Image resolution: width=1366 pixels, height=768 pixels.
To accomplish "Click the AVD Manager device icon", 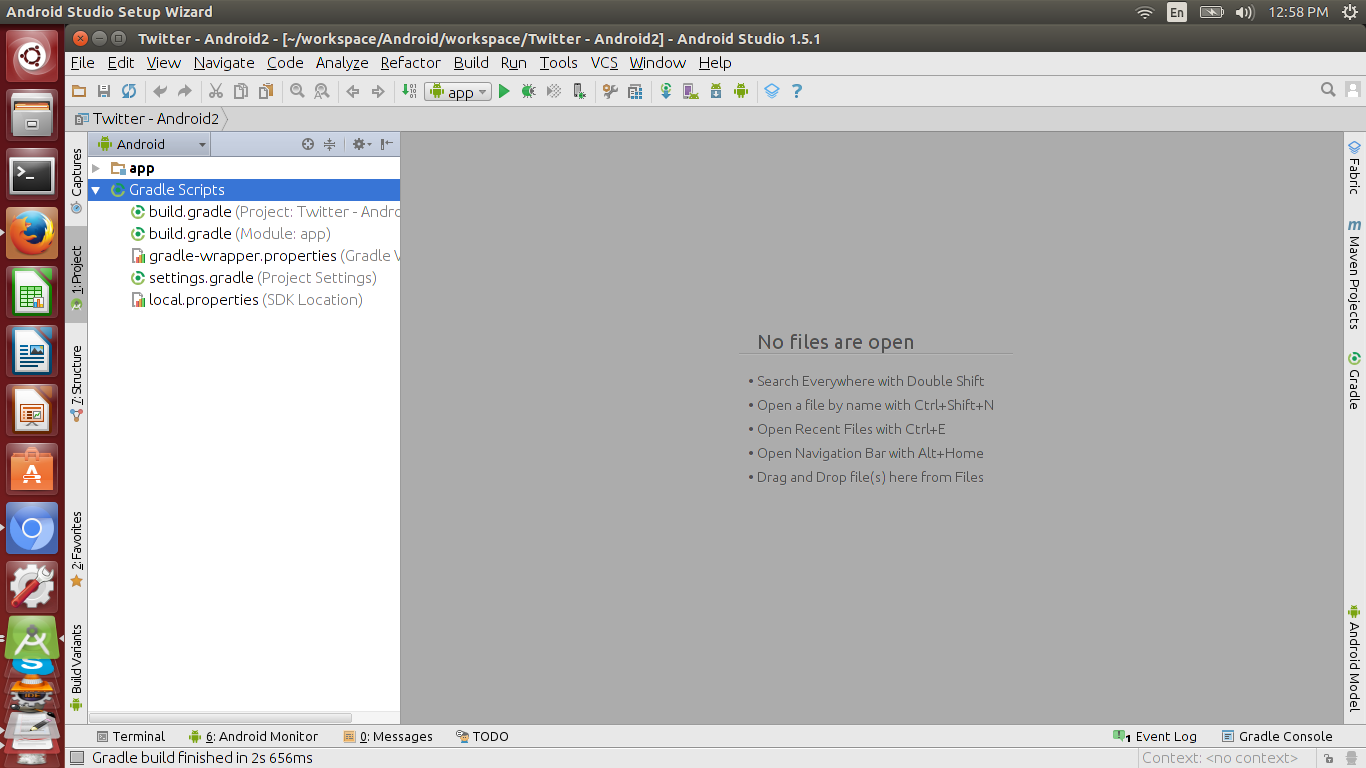I will [691, 91].
